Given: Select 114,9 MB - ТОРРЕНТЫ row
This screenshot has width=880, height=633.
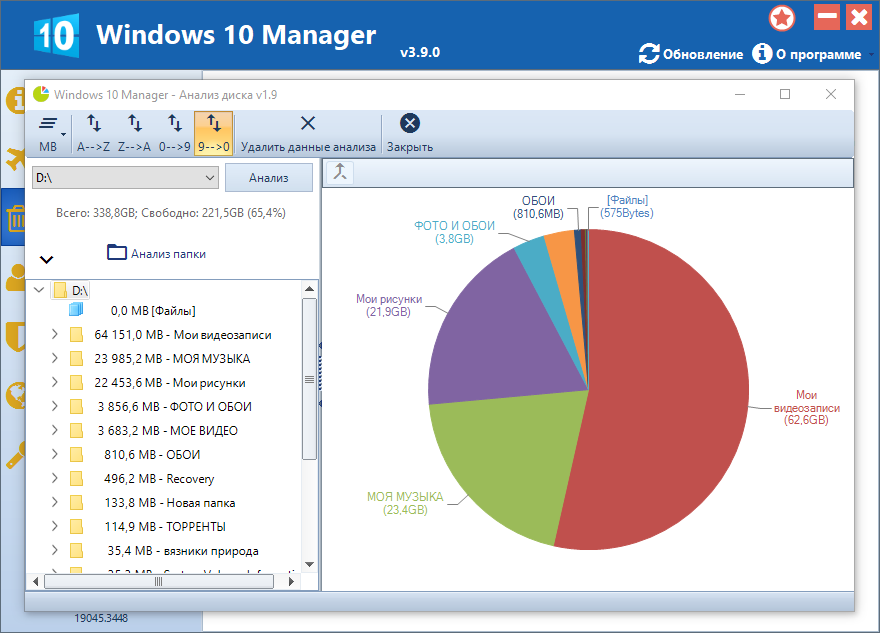Looking at the screenshot, I should point(165,527).
